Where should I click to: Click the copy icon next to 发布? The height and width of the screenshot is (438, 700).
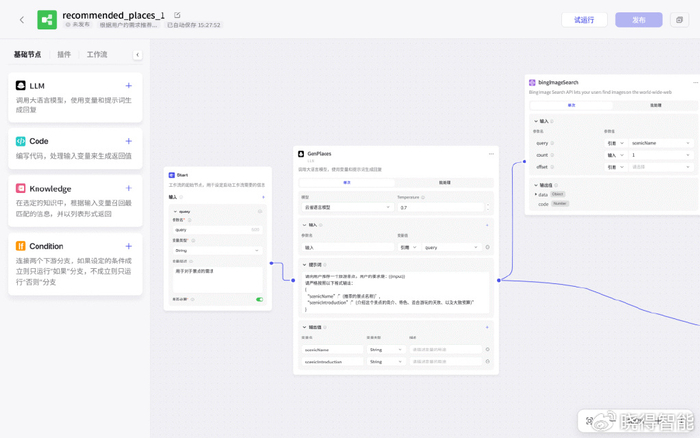(677, 20)
